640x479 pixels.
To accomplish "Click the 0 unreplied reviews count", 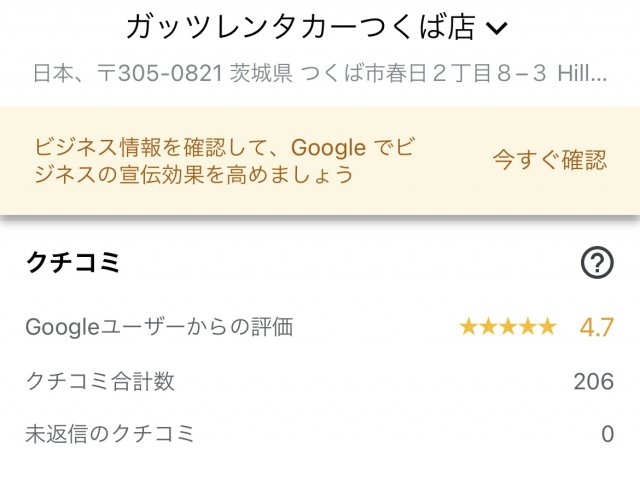I will [607, 434].
